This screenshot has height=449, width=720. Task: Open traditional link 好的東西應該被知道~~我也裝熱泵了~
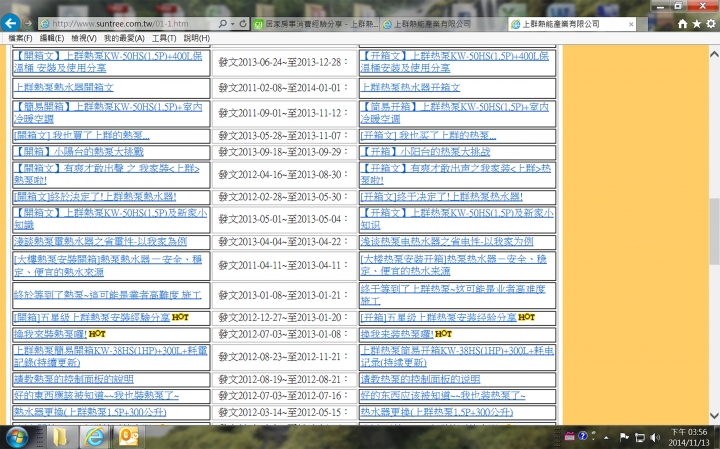point(96,395)
